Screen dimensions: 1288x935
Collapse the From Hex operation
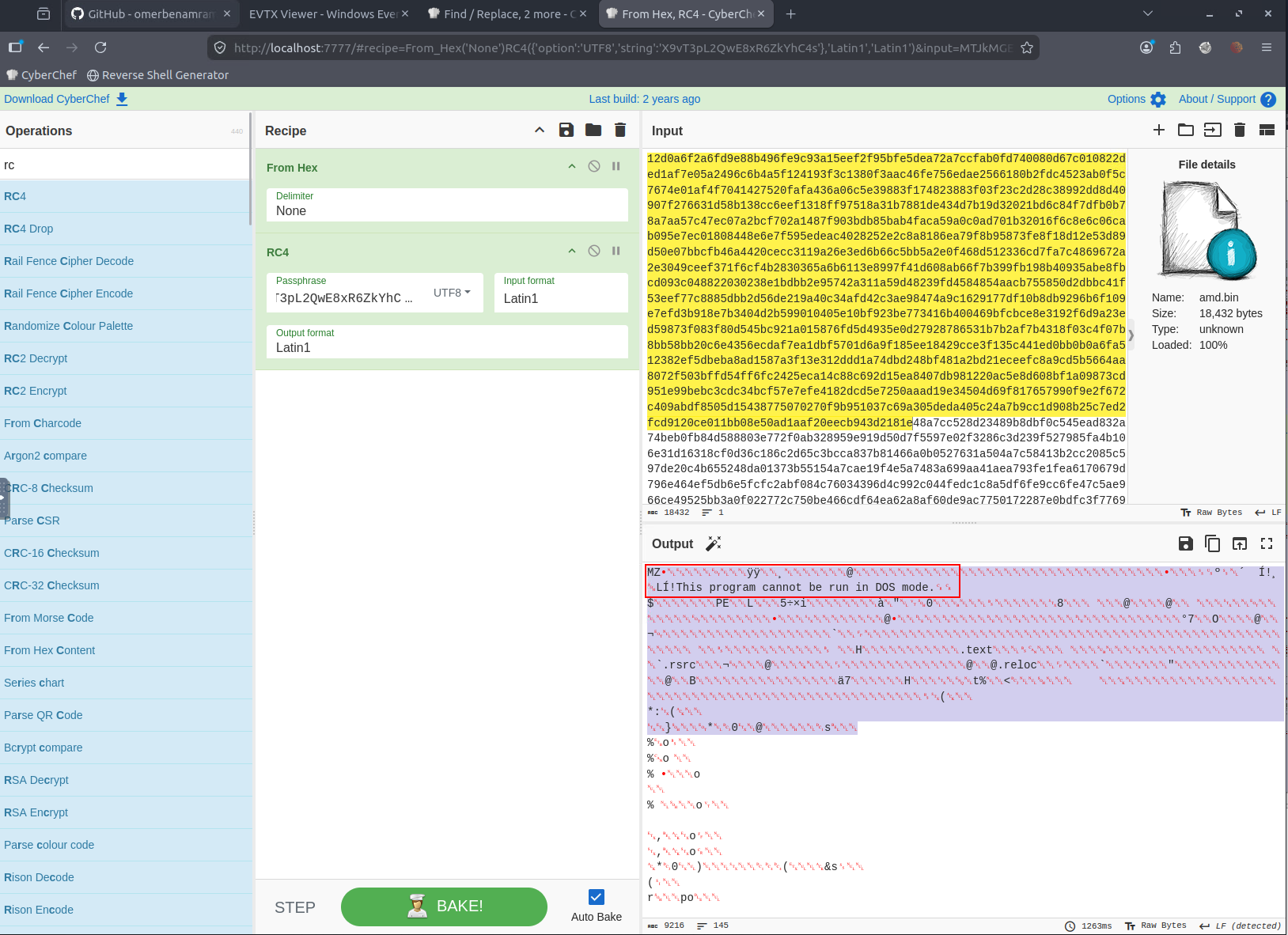pyautogui.click(x=572, y=166)
